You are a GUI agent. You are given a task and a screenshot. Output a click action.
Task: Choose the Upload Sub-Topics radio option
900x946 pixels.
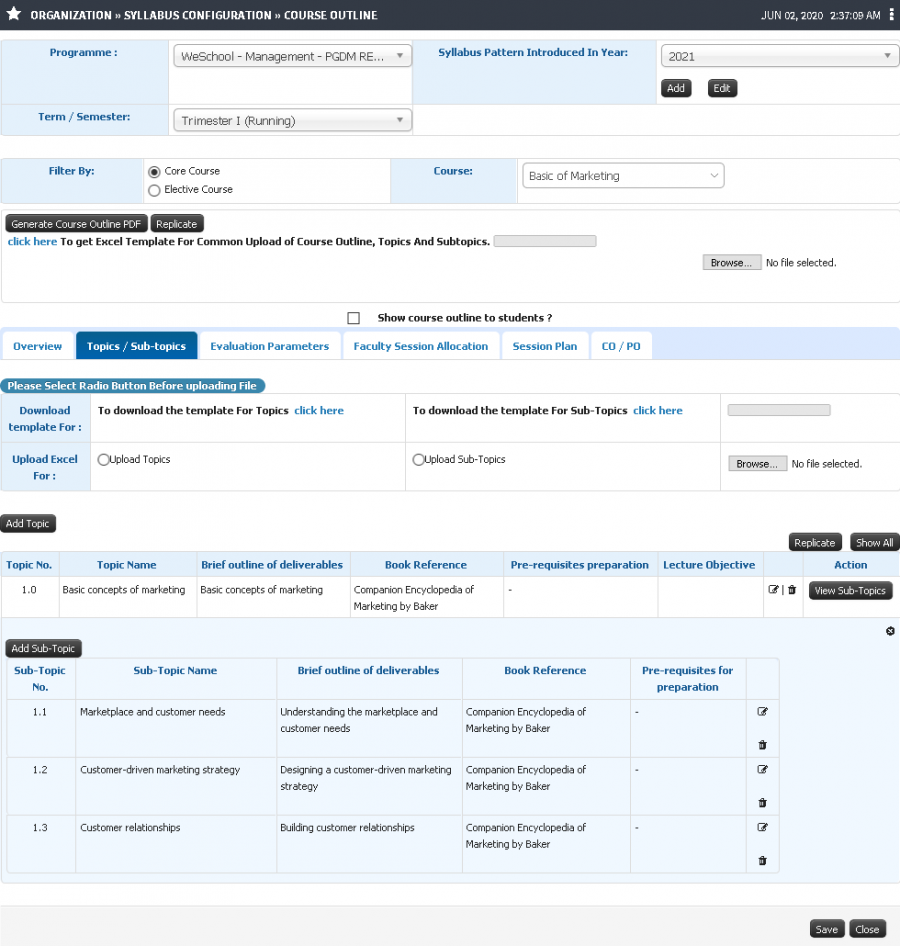click(x=418, y=460)
